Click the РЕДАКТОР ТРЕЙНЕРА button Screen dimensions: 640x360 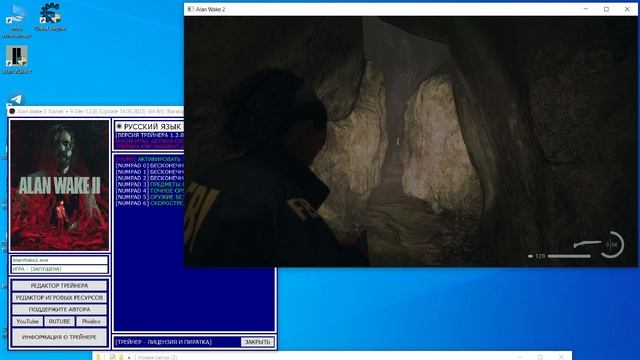[59, 285]
